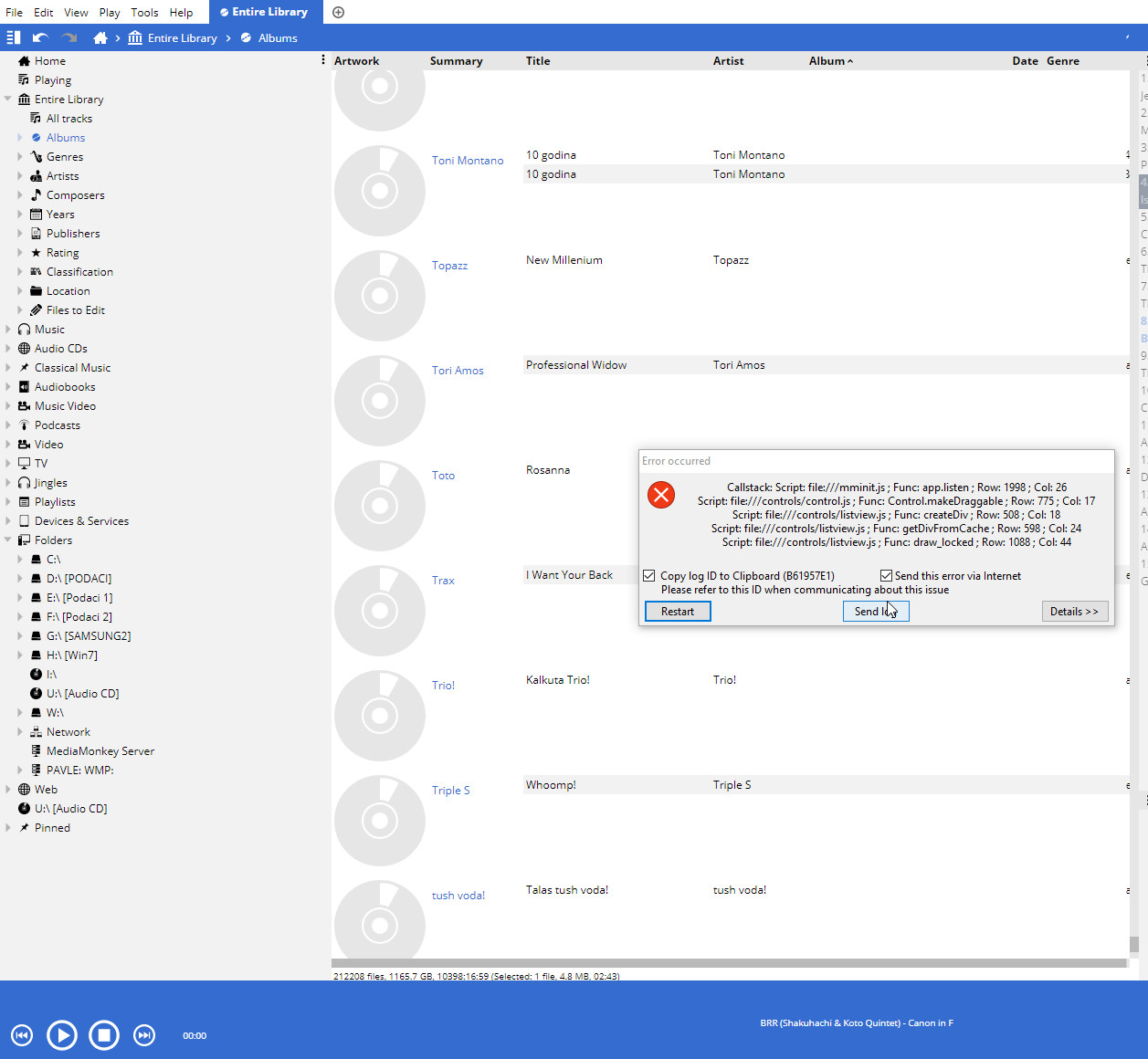Screen dimensions: 1148x1059
Task: Open the View menu
Action: click(x=76, y=12)
